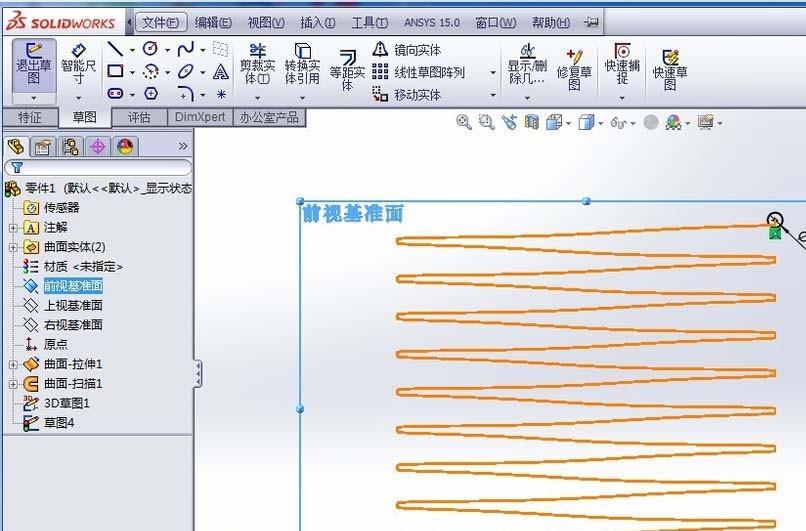Viewport: 806px width, 531px height.
Task: Open the DisplayManager tab icon
Action: pos(125,147)
